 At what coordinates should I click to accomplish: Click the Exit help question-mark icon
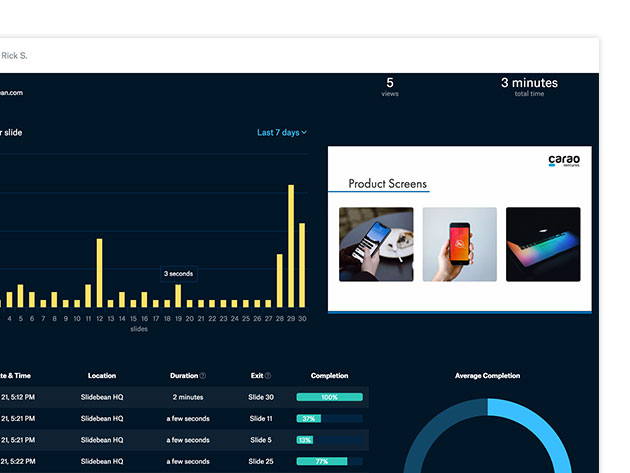[268, 375]
